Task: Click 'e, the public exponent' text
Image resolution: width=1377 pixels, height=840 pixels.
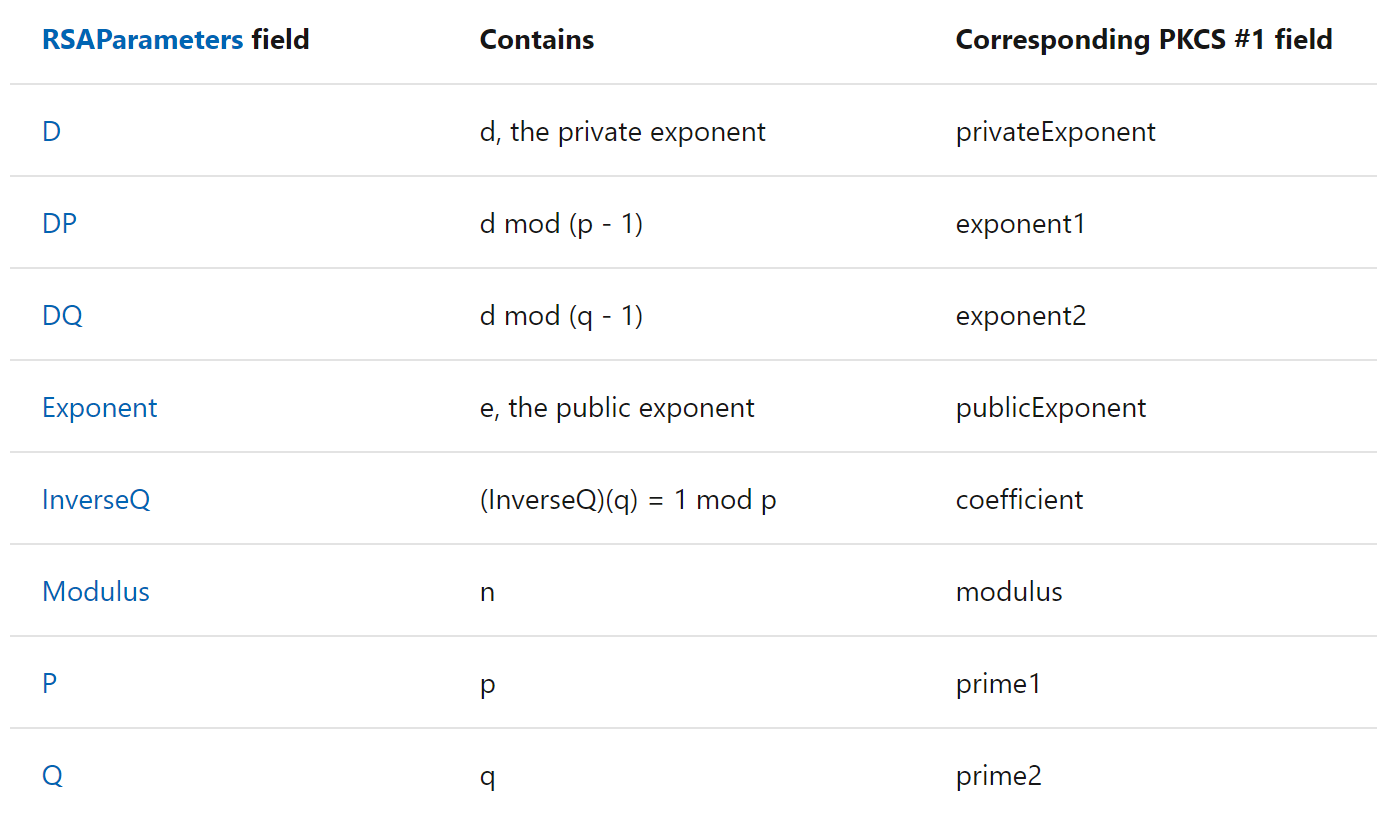Action: pyautogui.click(x=617, y=408)
